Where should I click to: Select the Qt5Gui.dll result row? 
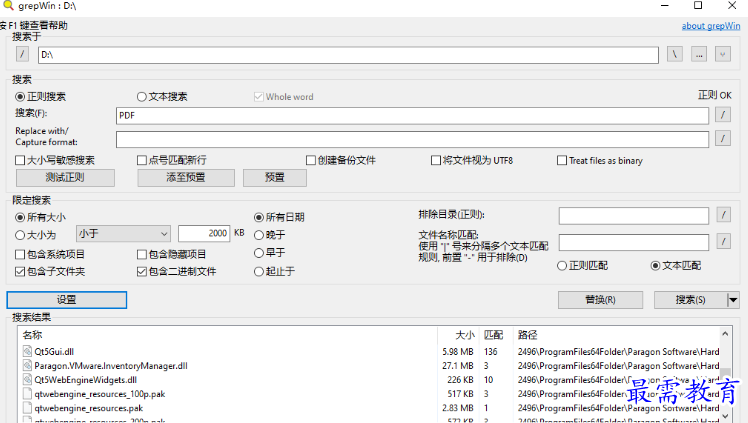tap(369, 351)
